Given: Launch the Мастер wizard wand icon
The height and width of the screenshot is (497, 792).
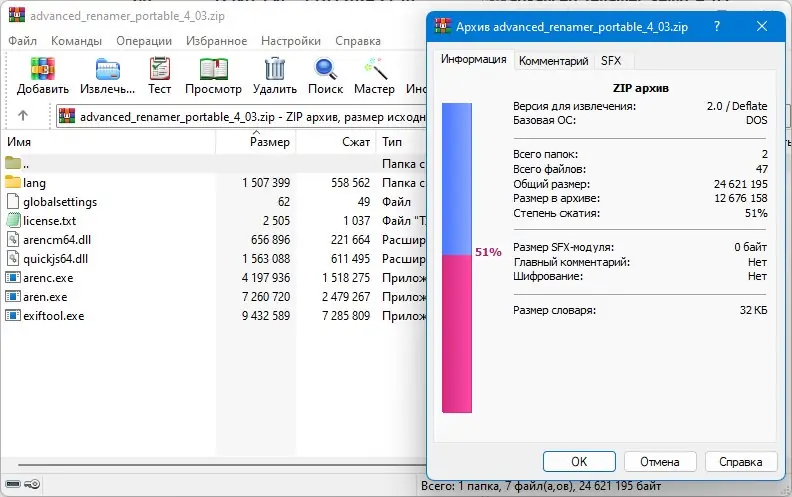Looking at the screenshot, I should 375,69.
